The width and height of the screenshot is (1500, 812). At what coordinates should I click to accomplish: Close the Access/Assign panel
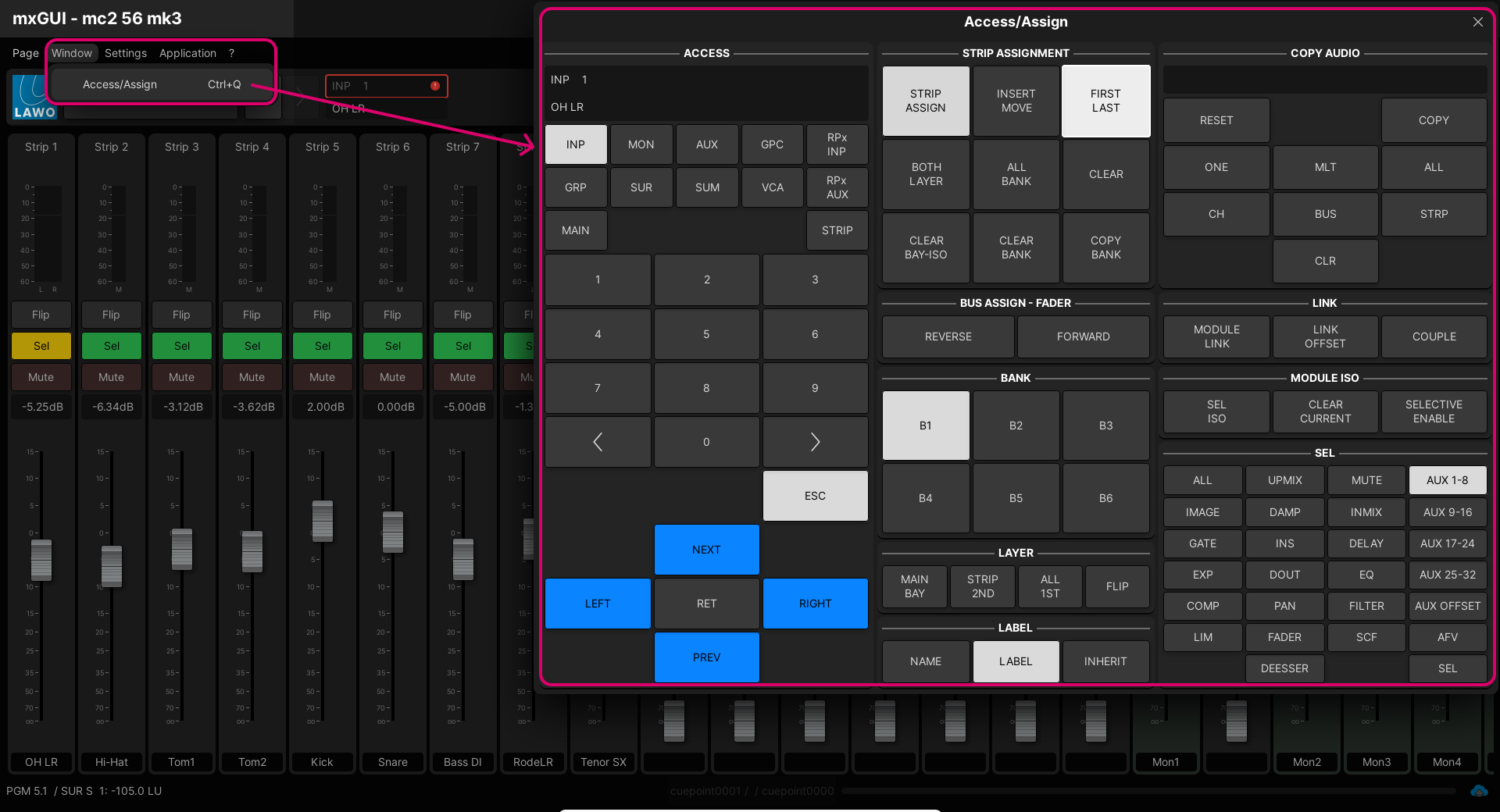[1477, 22]
